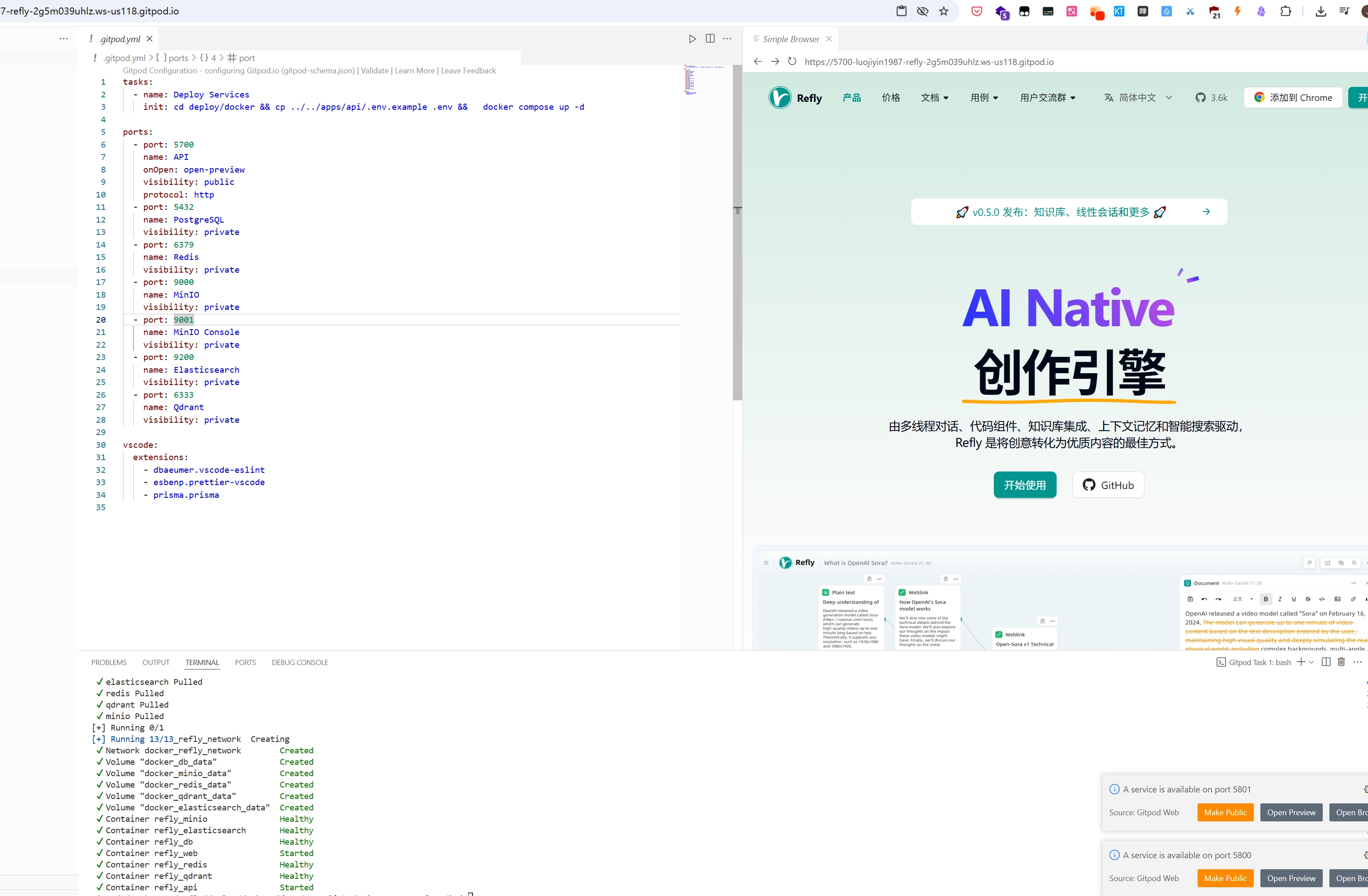Open the media control icon in toolbar
This screenshot has height=896, width=1368.
(1344, 11)
